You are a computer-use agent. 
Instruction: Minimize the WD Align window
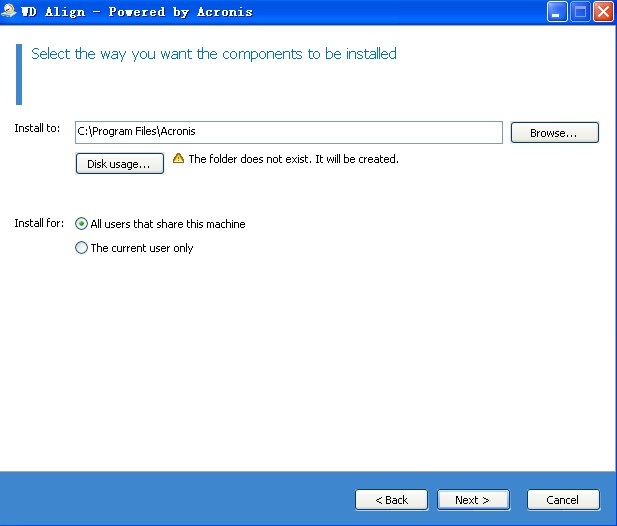556,11
